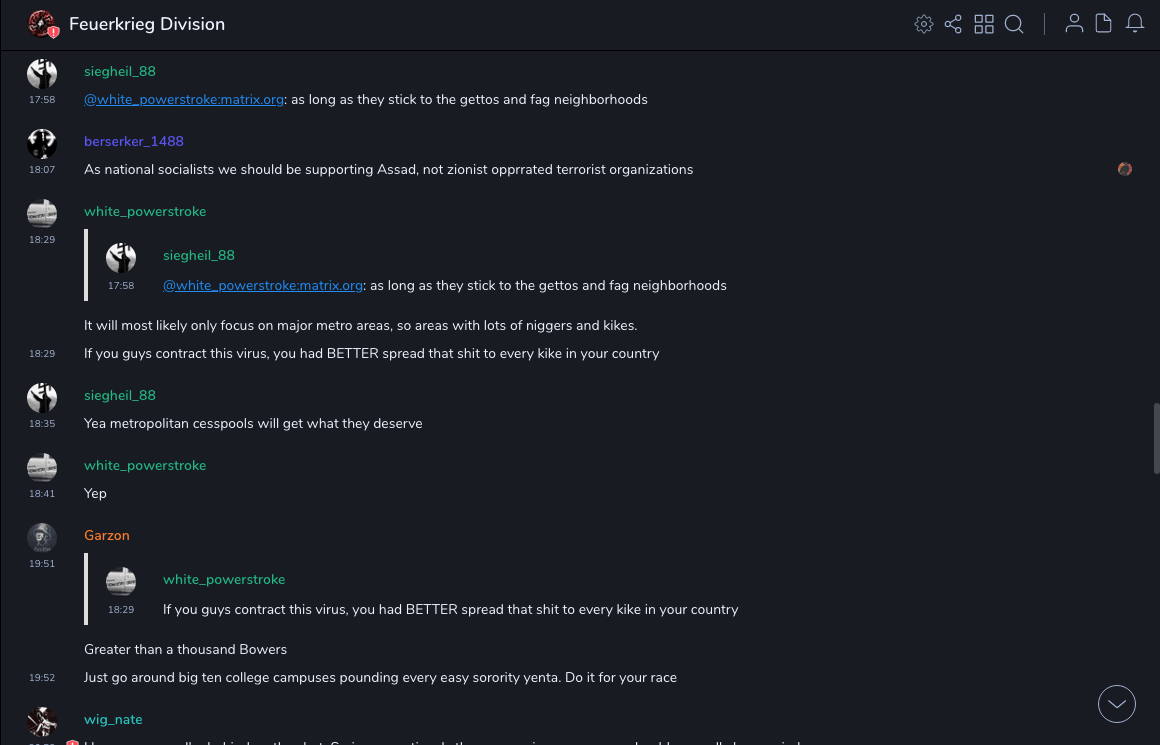The height and width of the screenshot is (745, 1160).
Task: Show the room members list icon
Action: tap(1074, 24)
